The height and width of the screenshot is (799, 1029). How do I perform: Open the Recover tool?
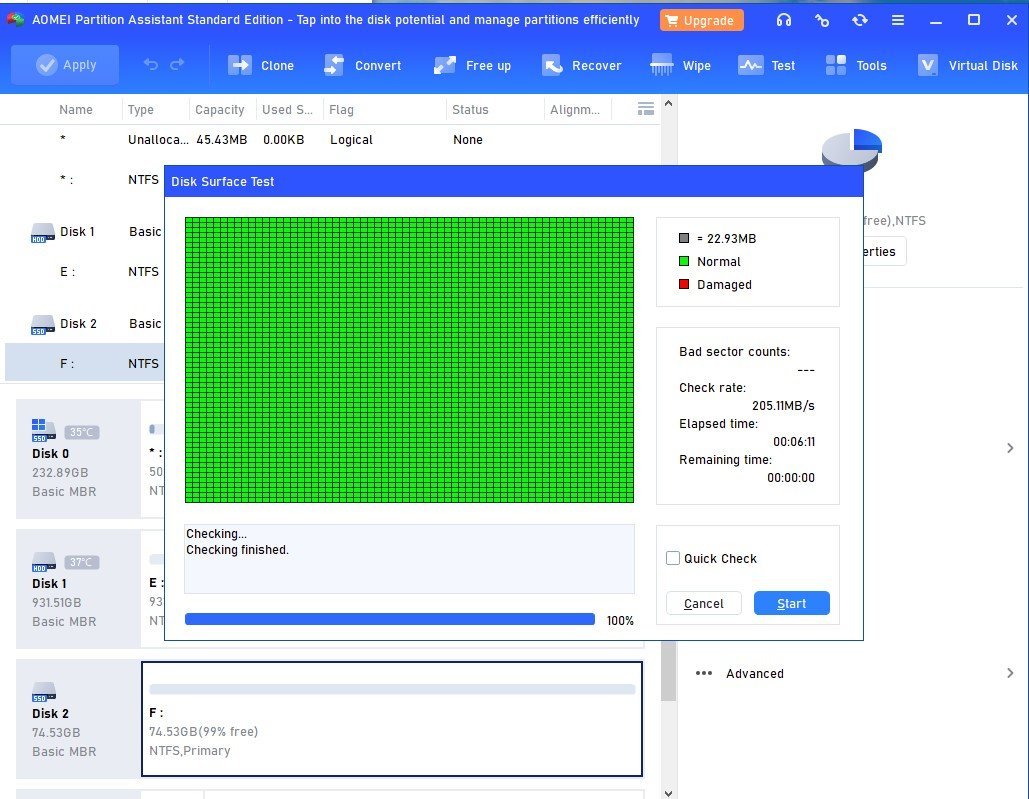pos(582,64)
